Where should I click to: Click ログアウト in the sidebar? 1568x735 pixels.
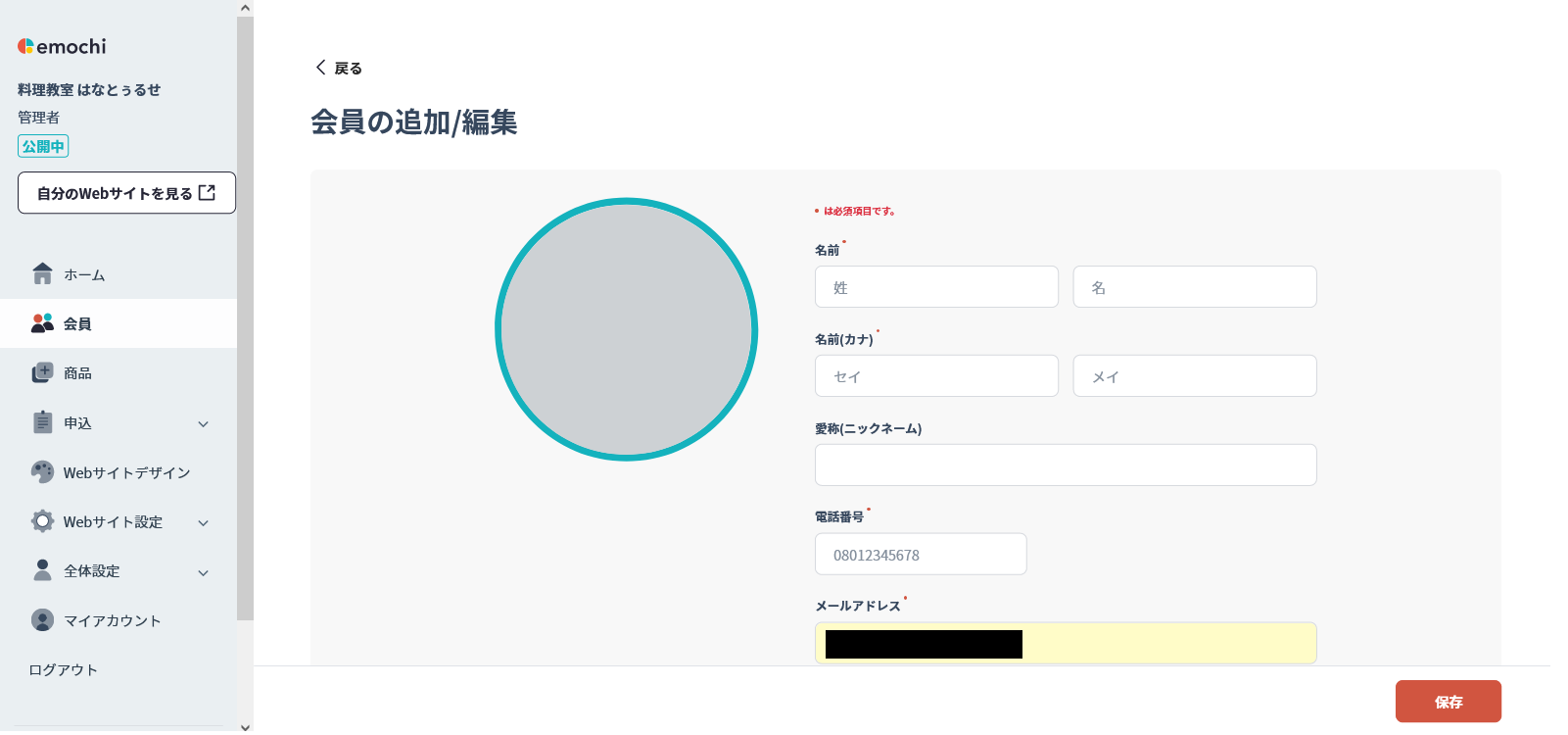pyautogui.click(x=63, y=670)
